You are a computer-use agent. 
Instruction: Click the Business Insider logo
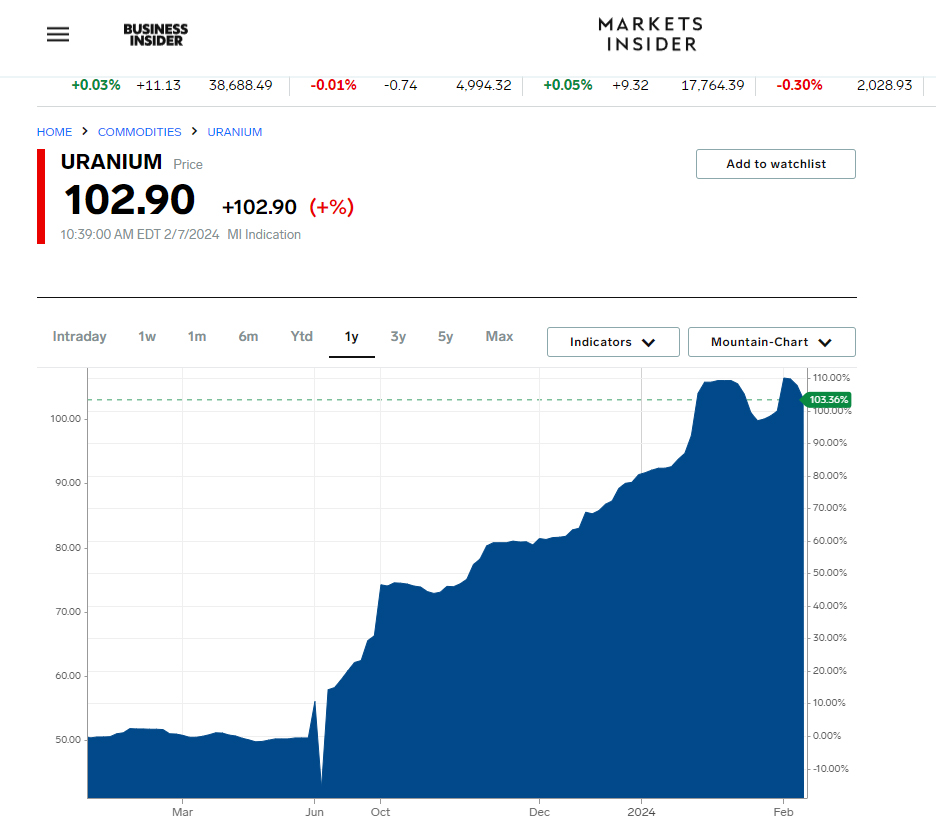(155, 33)
